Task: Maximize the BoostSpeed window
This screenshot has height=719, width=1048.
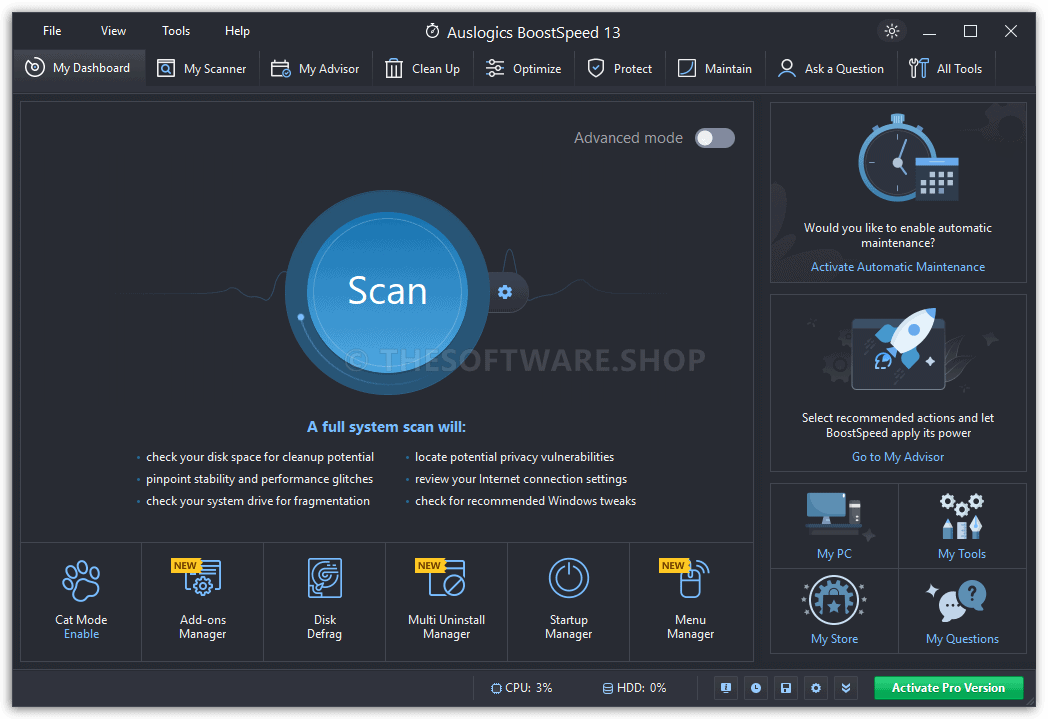Action: [970, 31]
